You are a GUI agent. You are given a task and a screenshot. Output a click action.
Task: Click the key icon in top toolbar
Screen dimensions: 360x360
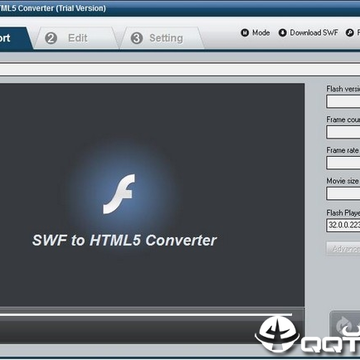click(350, 33)
